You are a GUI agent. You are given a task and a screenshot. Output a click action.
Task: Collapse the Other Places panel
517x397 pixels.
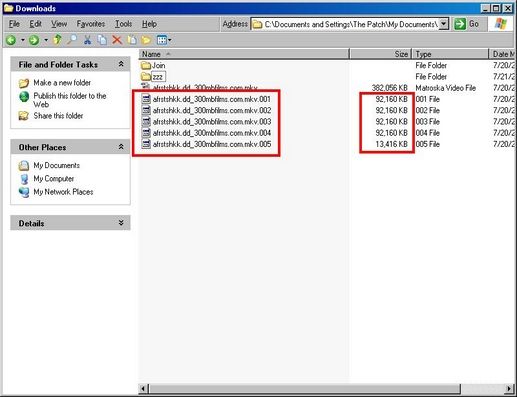tap(121, 147)
